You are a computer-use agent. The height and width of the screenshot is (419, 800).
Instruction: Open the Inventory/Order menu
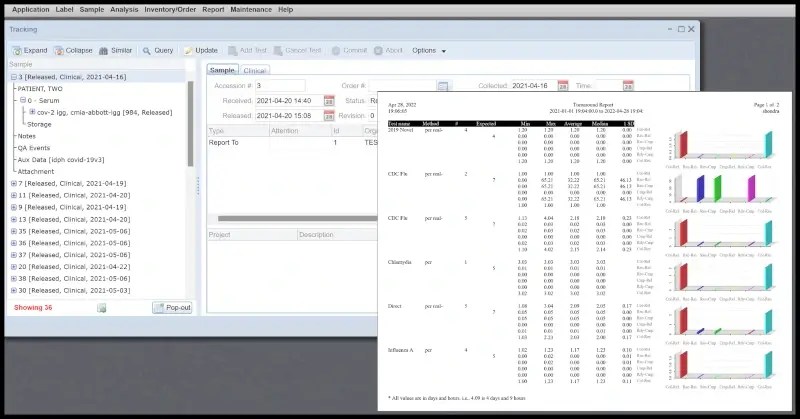tap(170, 9)
